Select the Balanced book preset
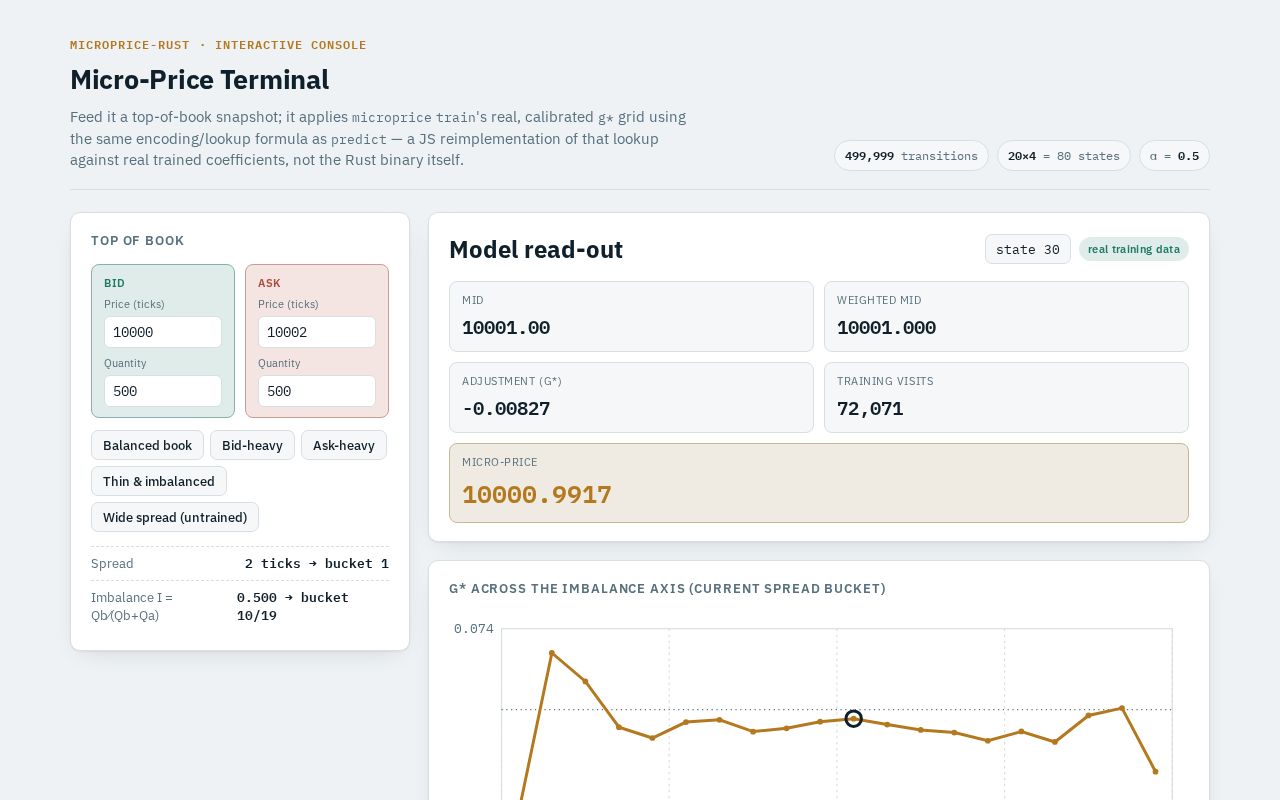This screenshot has height=800, width=1280. click(x=148, y=445)
